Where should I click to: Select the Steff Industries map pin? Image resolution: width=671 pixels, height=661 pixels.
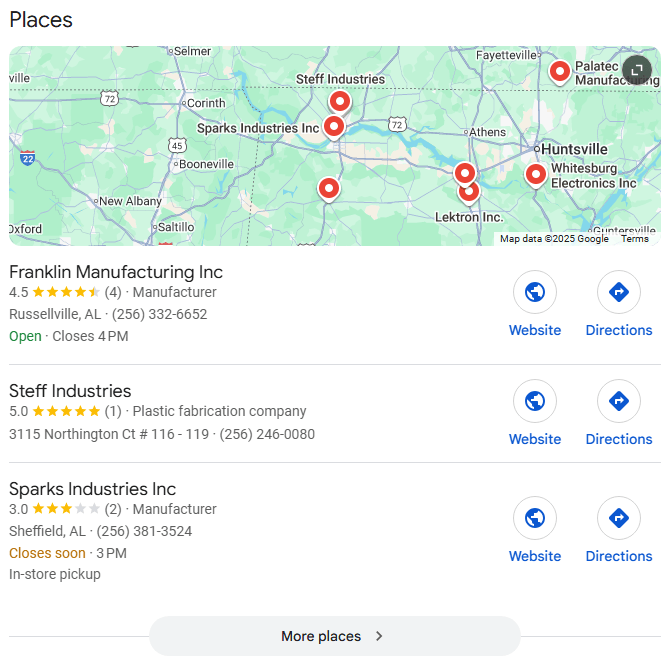pos(340,103)
